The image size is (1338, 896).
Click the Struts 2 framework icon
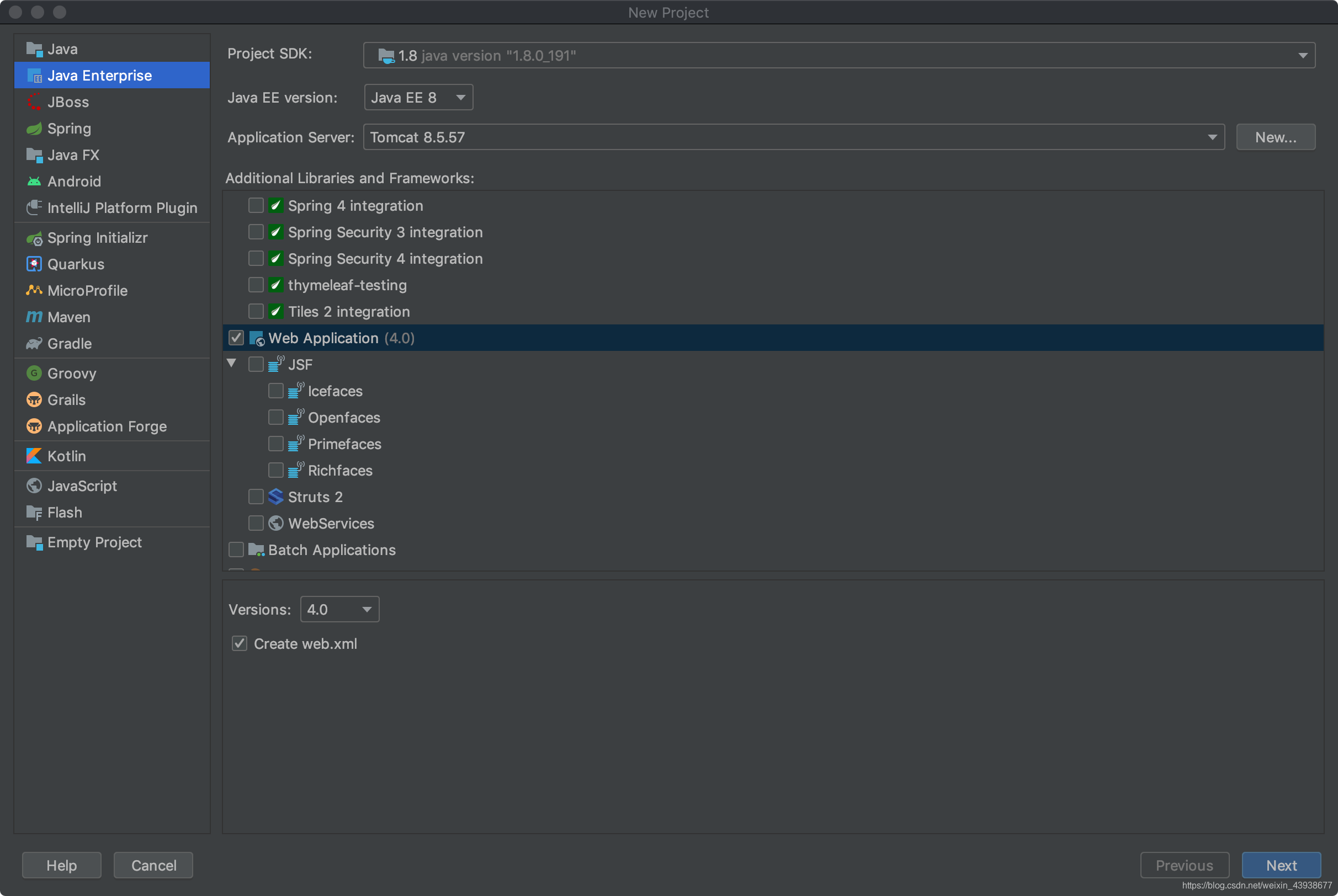click(x=276, y=497)
